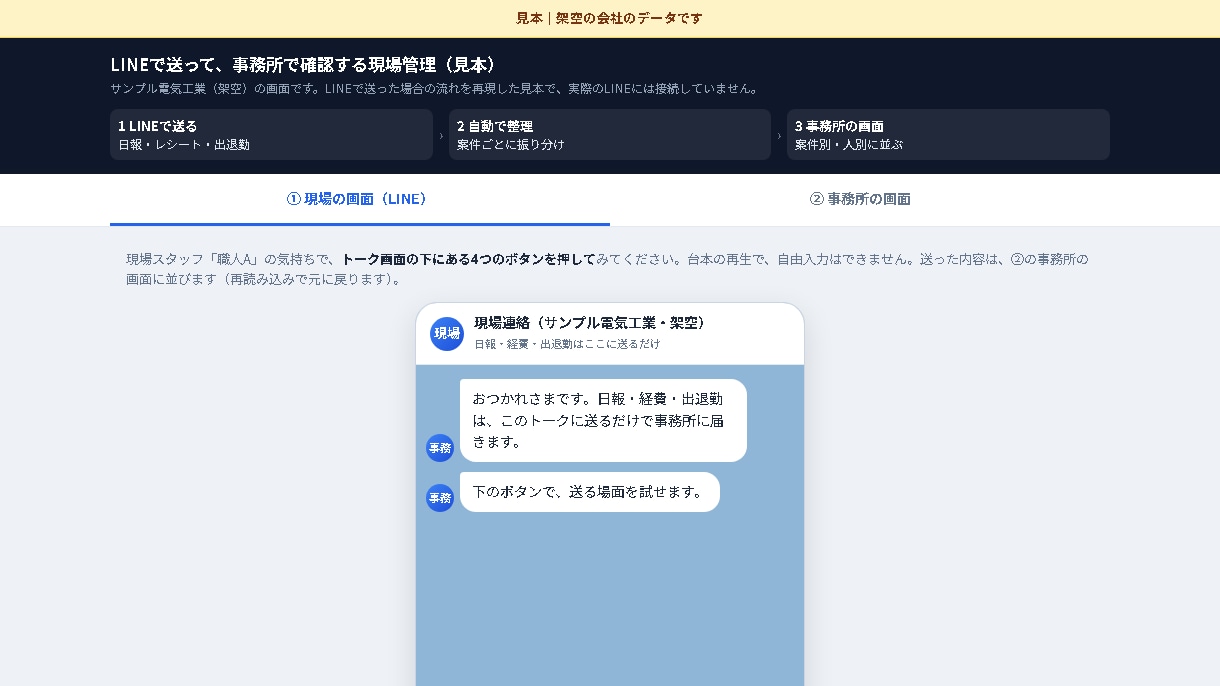Screen dimensions: 1220x686
Task: Select the 3 事務所の画面 step card
Action: click(x=948, y=135)
